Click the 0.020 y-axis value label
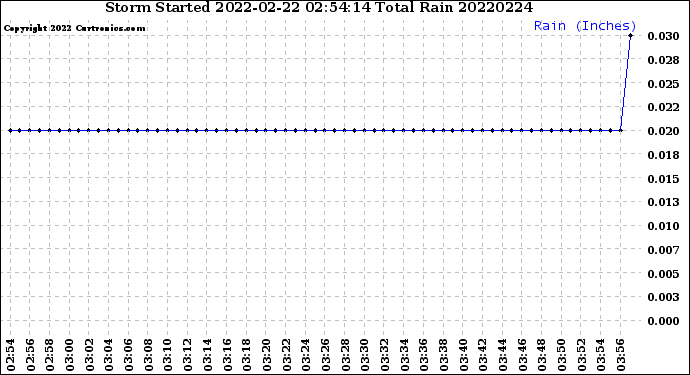The image size is (690, 375). point(663,131)
